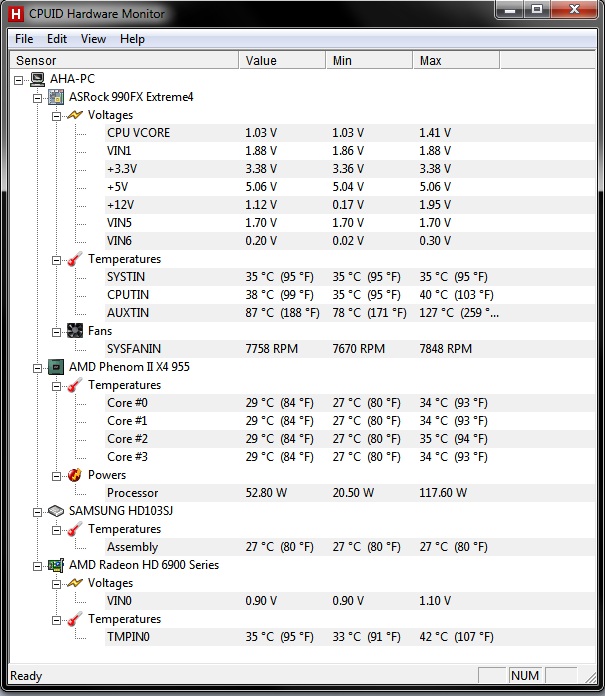Open the Edit menu
The image size is (605, 696).
[57, 39]
